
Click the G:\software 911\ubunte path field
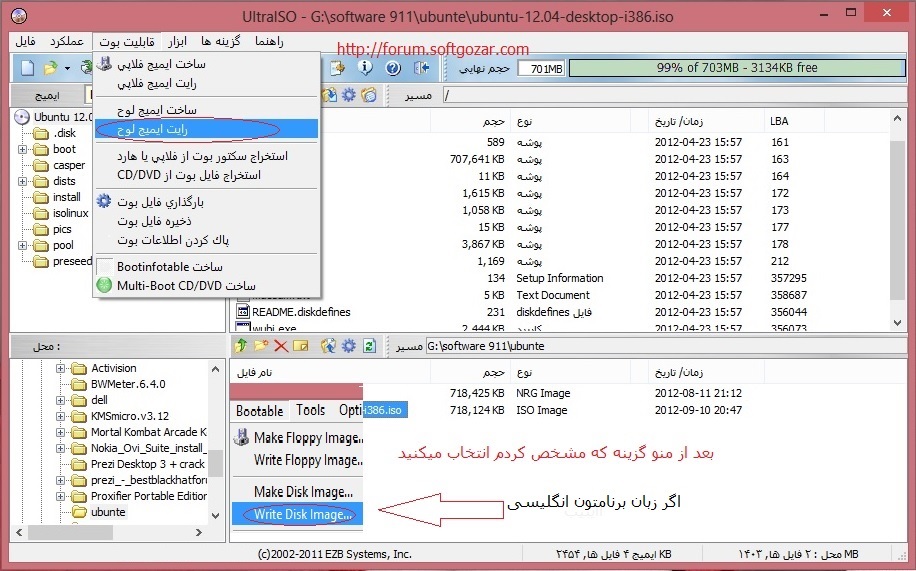(665, 346)
